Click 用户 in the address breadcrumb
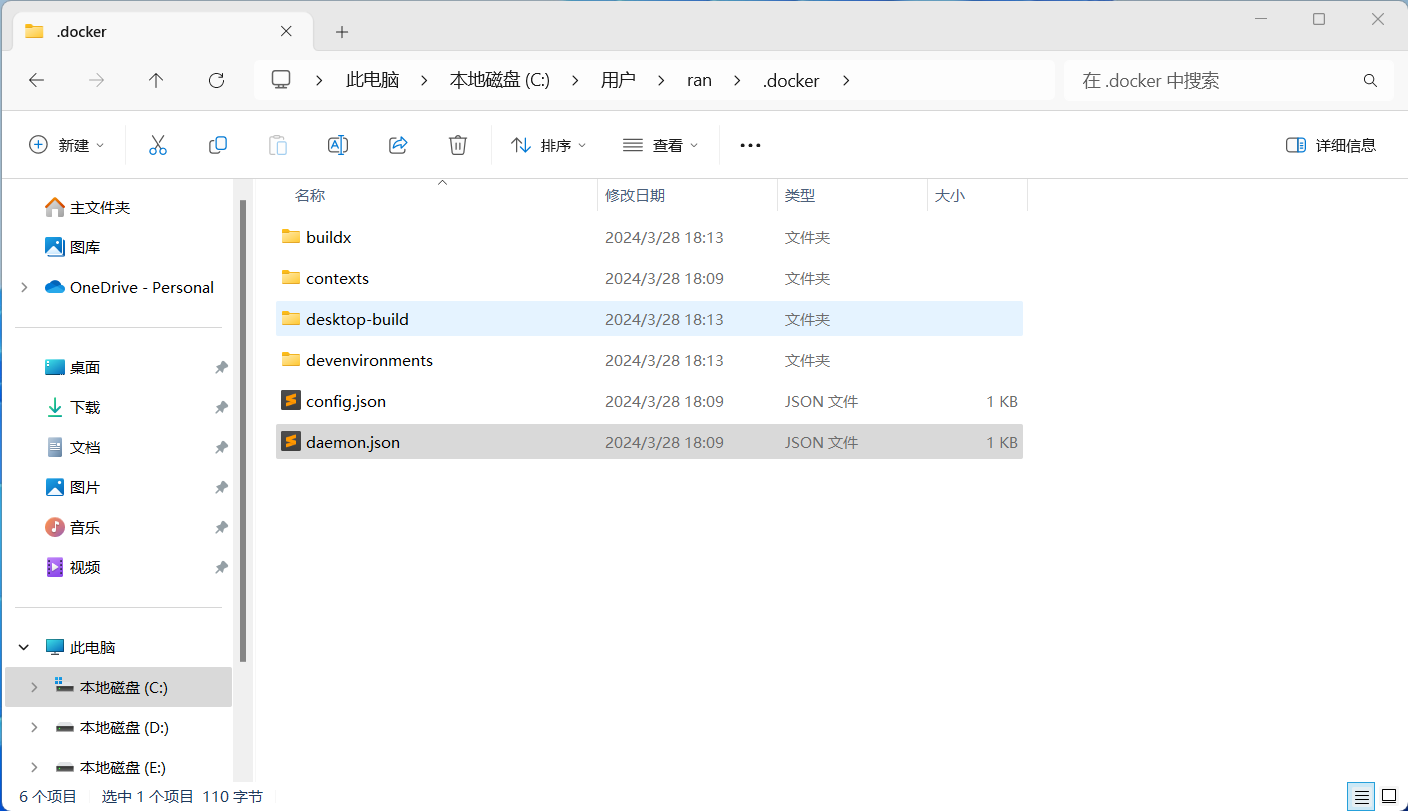The height and width of the screenshot is (811, 1408). 618,80
